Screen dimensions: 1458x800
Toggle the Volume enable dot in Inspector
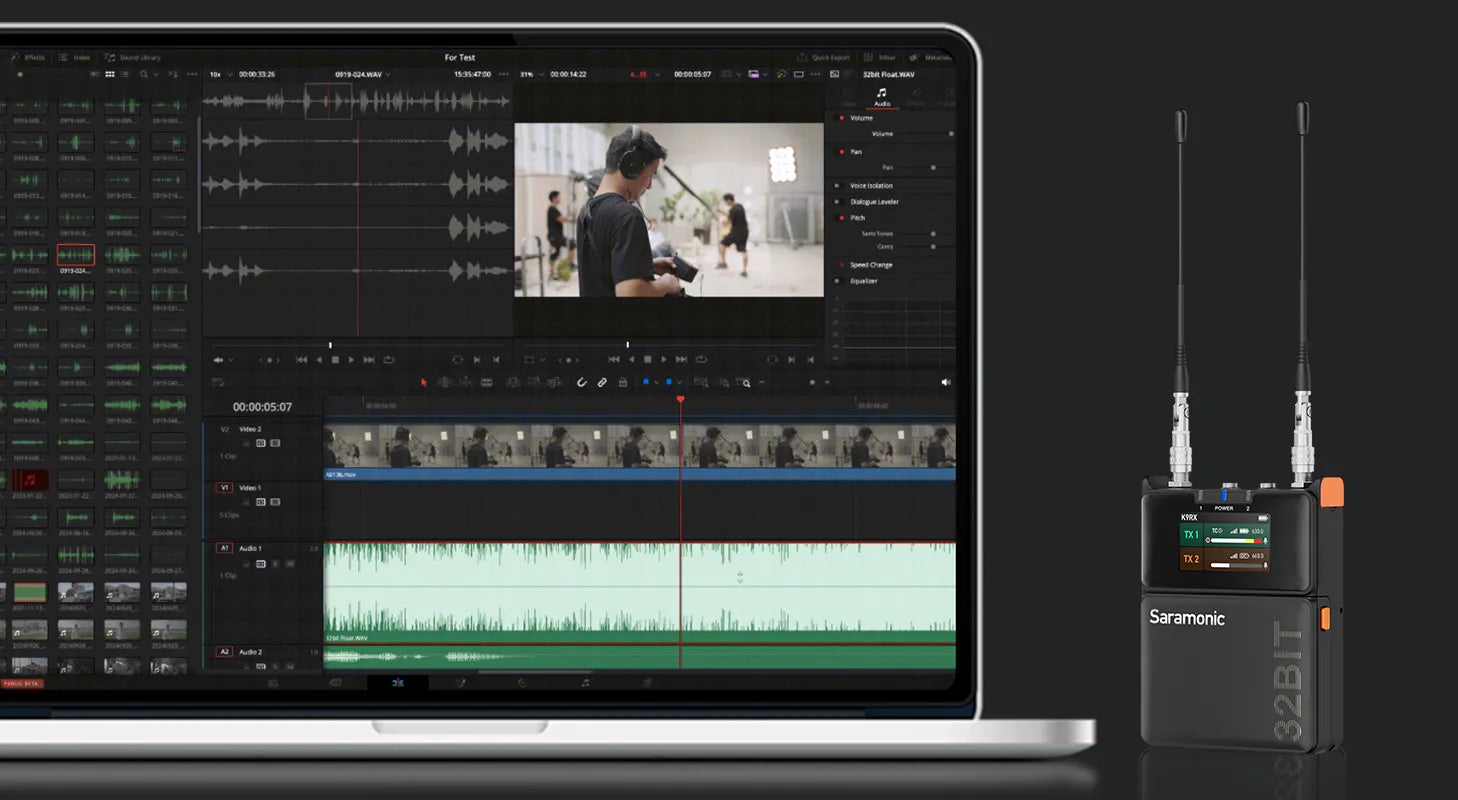841,118
